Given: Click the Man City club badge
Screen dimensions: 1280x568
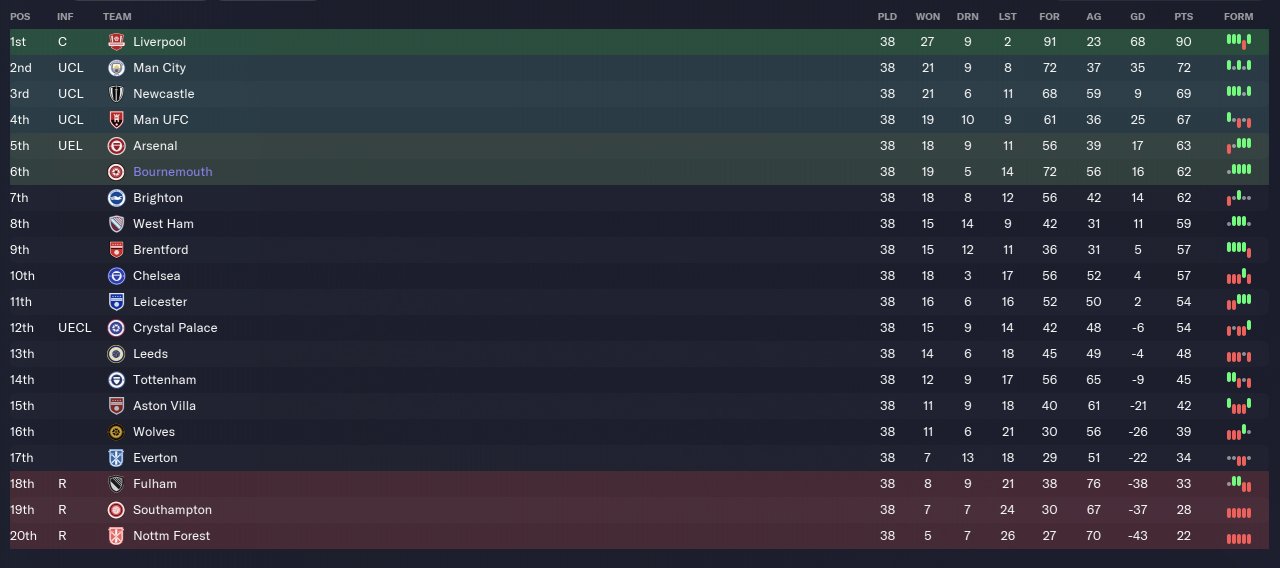Looking at the screenshot, I should point(116,68).
